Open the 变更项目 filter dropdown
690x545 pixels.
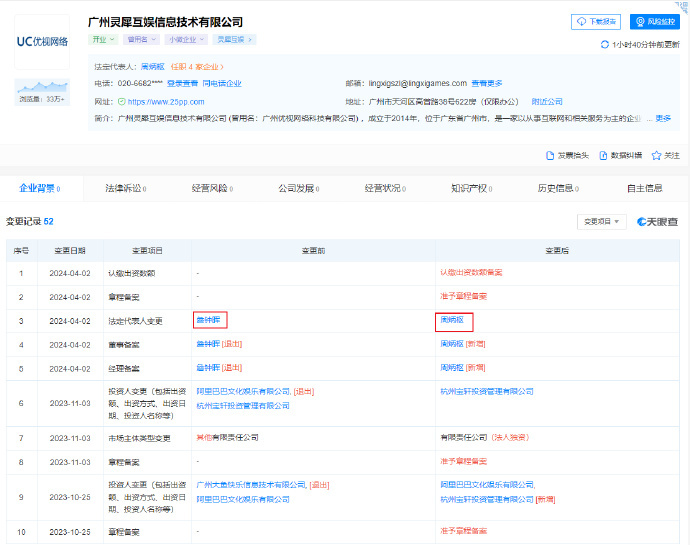pos(601,221)
